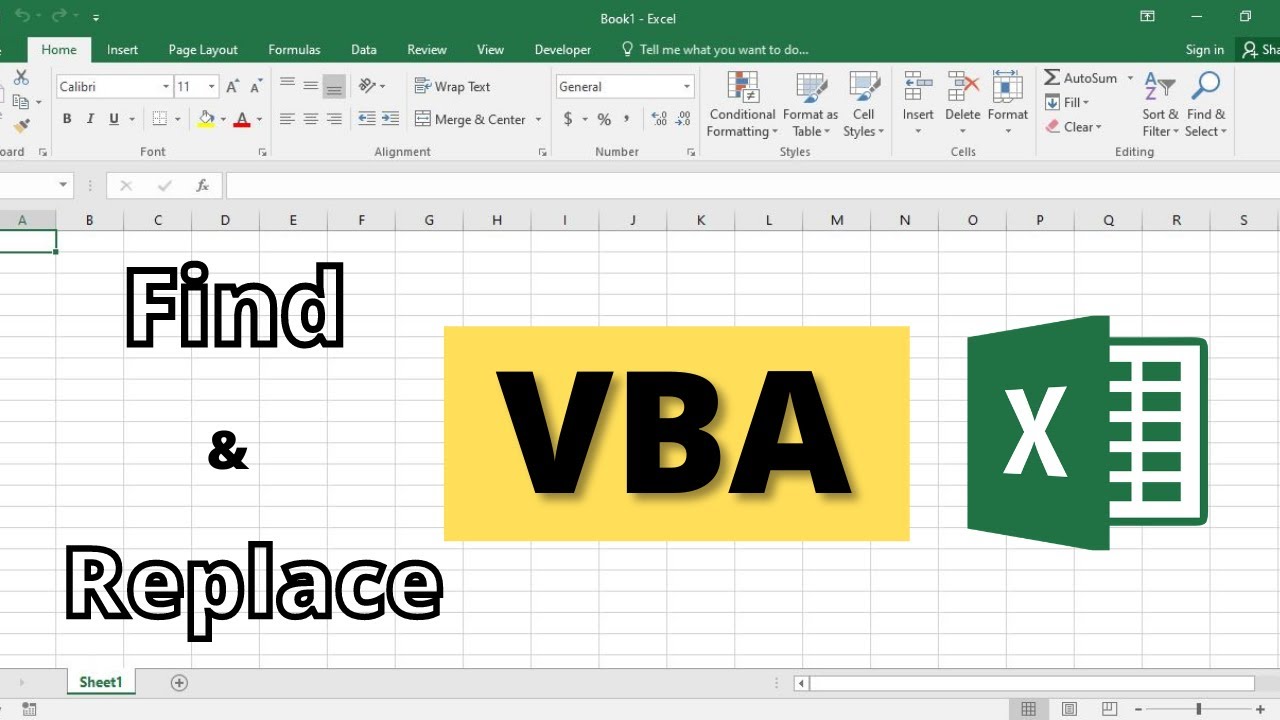The image size is (1280, 720).
Task: Decrease font size with the smaller A icon
Action: click(255, 87)
